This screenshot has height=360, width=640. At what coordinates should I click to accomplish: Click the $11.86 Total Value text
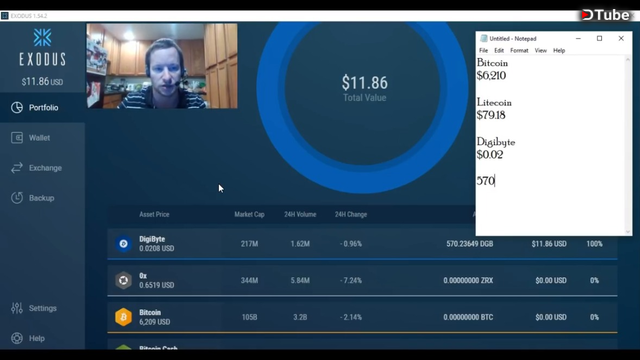[x=364, y=88]
